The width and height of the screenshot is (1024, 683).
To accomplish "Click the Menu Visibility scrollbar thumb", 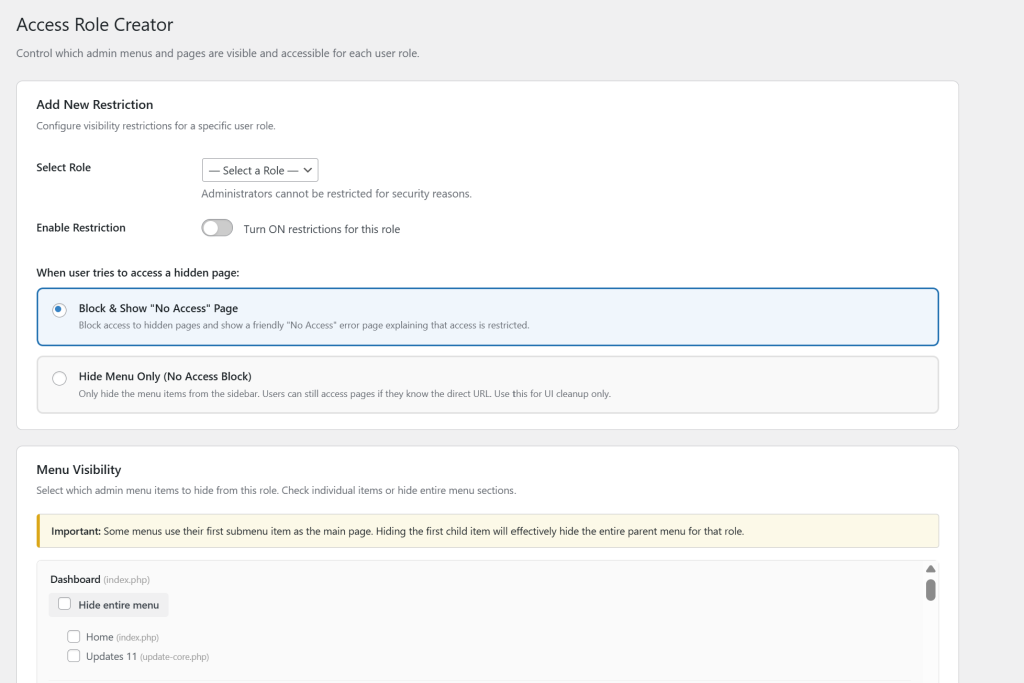I will tap(930, 590).
